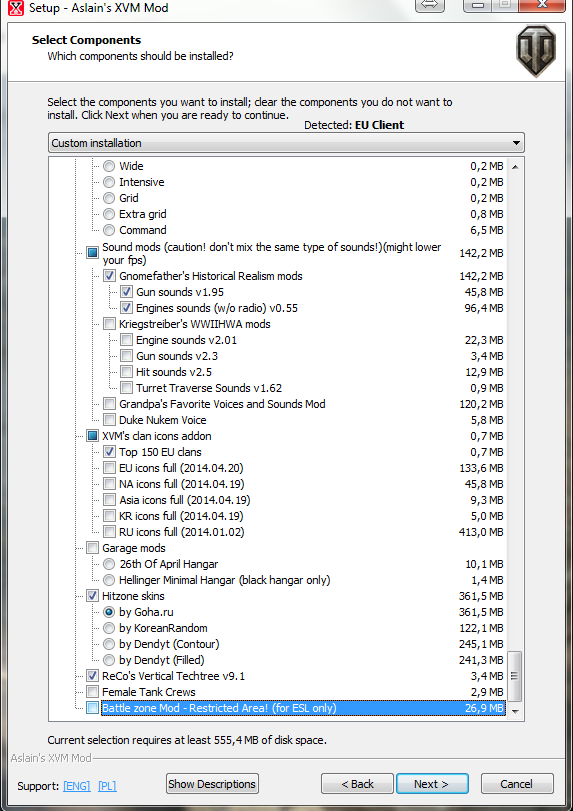Uncheck the Hitzone skins checkbox
This screenshot has width=573, height=811.
[92, 596]
